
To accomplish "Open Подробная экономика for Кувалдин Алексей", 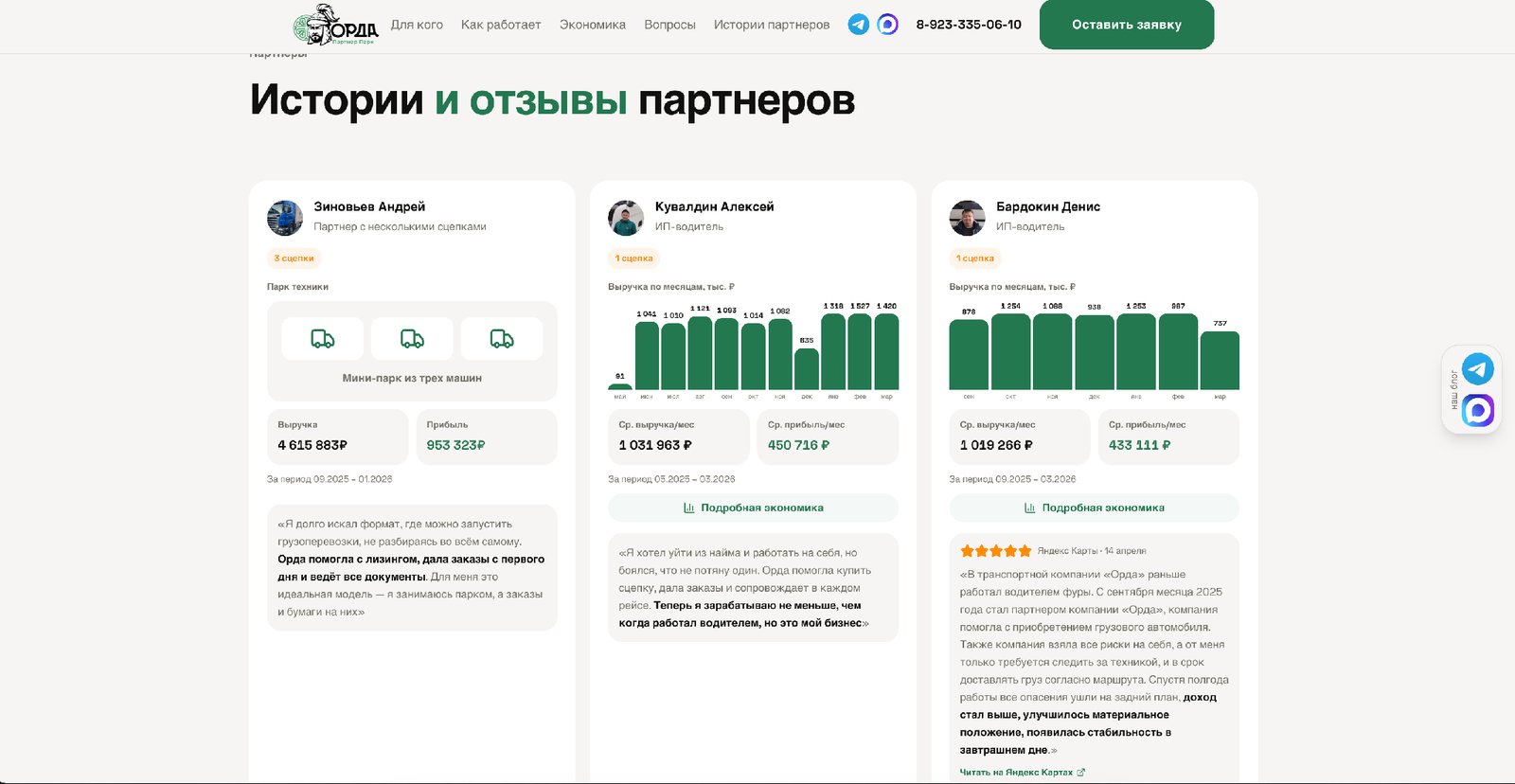I will tap(753, 508).
